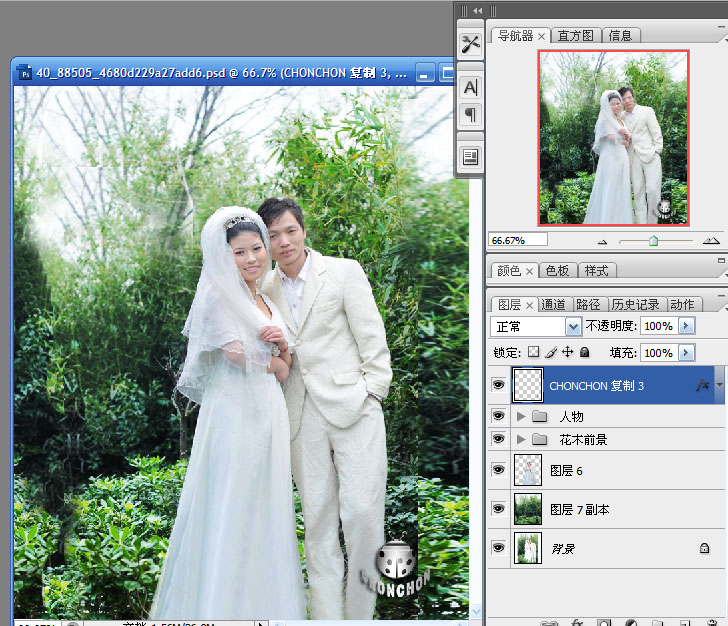The width and height of the screenshot is (728, 626).
Task: Open the 不透明度 opacity slider arrow
Action: (686, 326)
